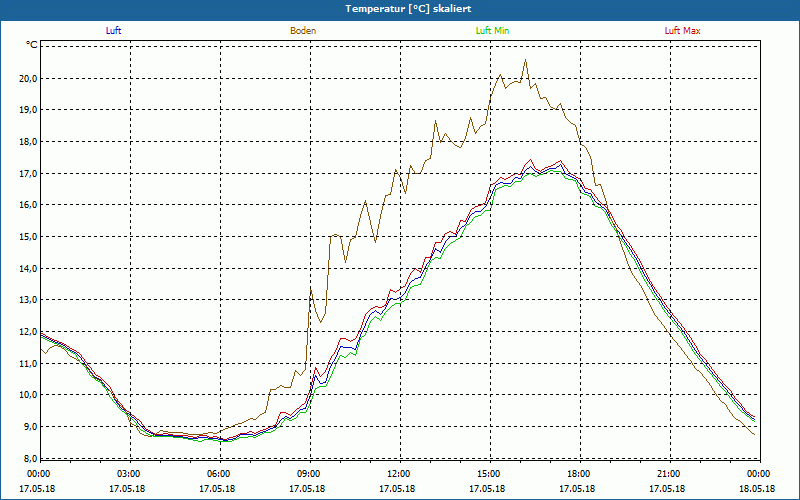
Task: Click the 16,0 y-axis value
Action: 29,205
